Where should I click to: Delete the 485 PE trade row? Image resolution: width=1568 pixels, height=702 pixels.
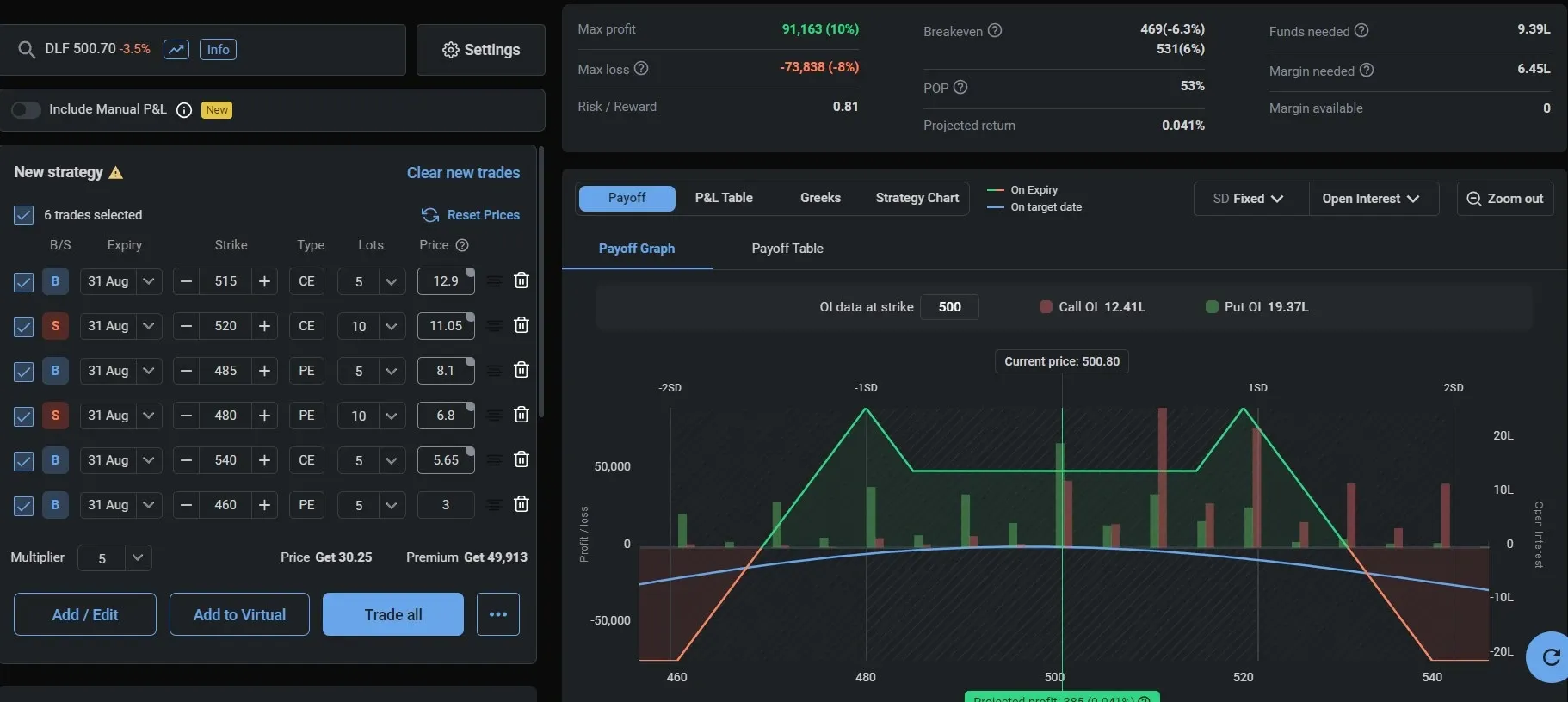(522, 370)
